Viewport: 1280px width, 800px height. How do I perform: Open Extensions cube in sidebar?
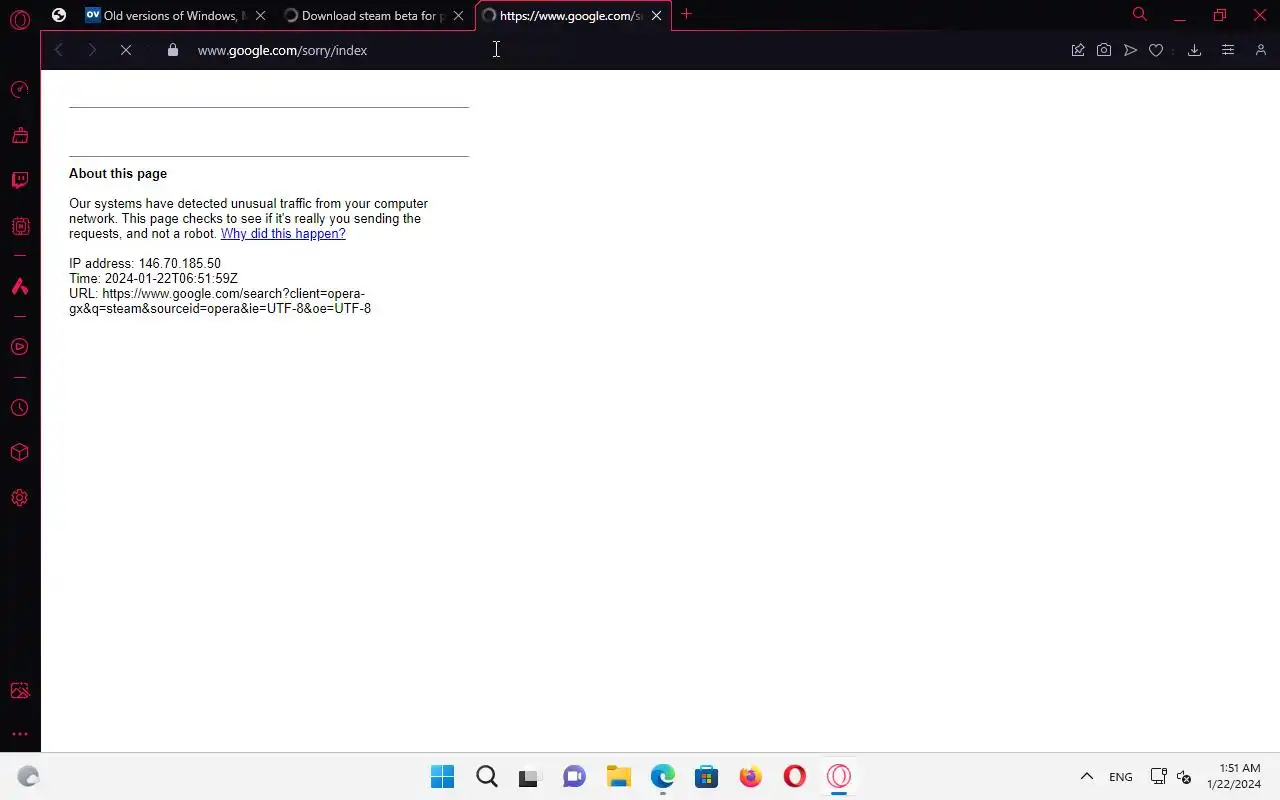(x=19, y=452)
